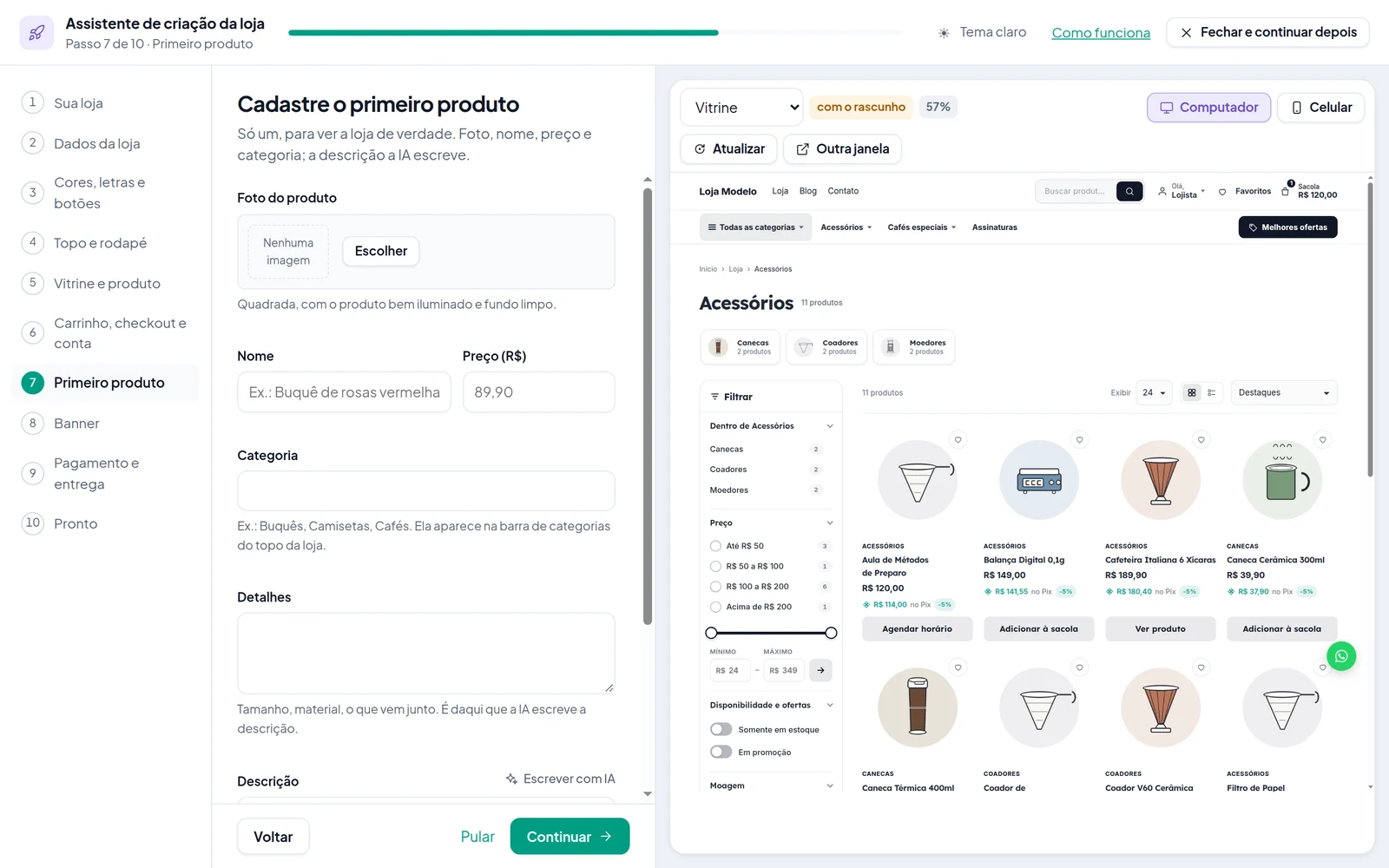The image size is (1389, 868).
Task: Click the Como funciona link
Action: click(x=1101, y=33)
